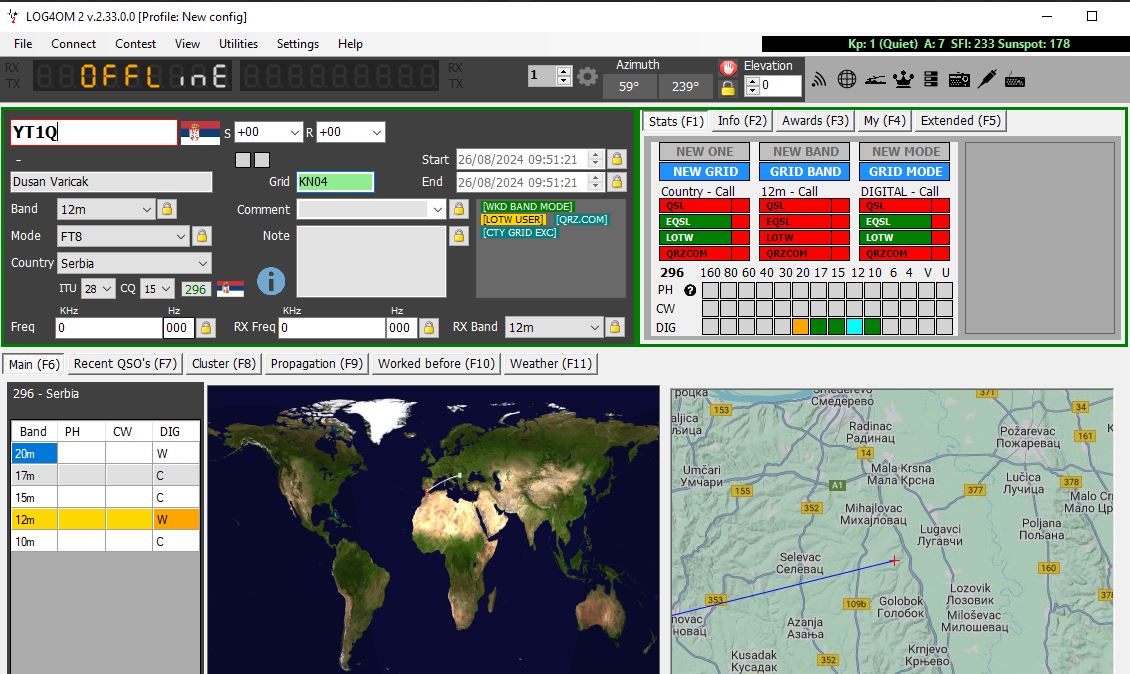Click the NEW GRID button
The image size is (1130, 674).
click(705, 172)
